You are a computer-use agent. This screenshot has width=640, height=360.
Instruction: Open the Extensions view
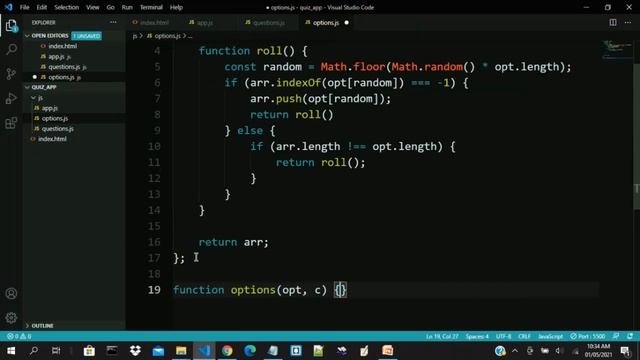[11, 122]
